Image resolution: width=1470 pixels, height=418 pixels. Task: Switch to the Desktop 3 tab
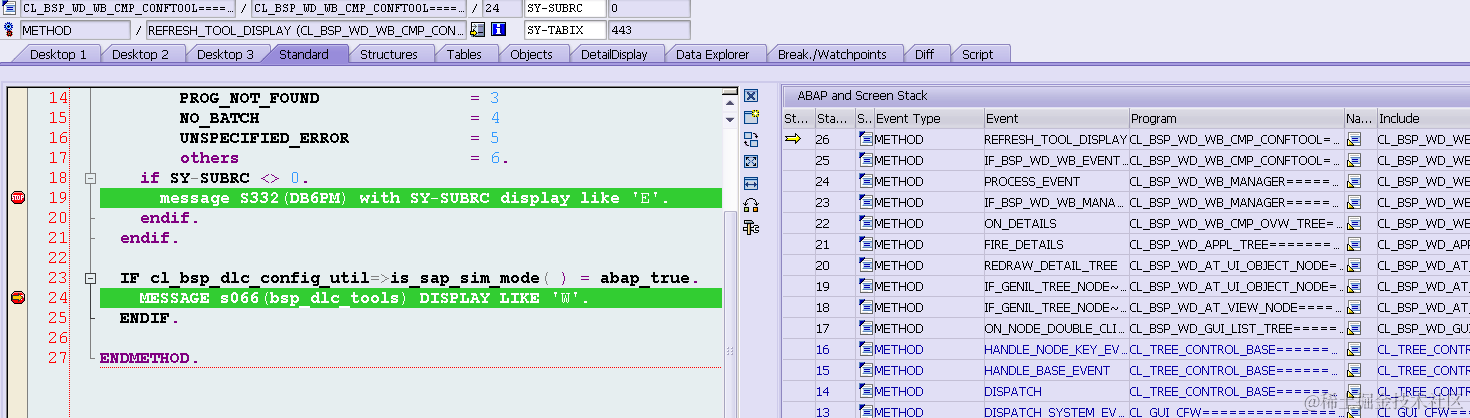[x=225, y=54]
